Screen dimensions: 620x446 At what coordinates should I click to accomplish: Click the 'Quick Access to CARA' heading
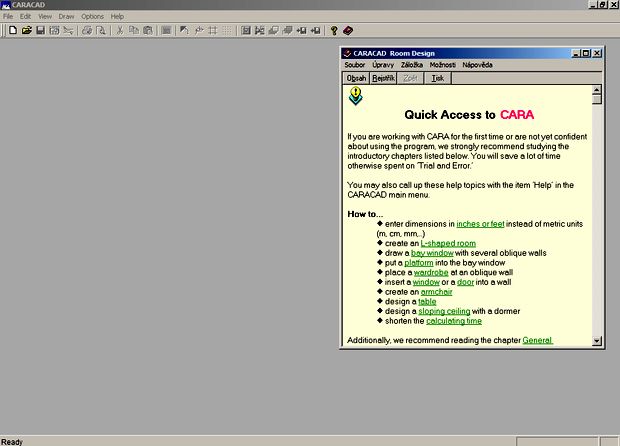(469, 115)
